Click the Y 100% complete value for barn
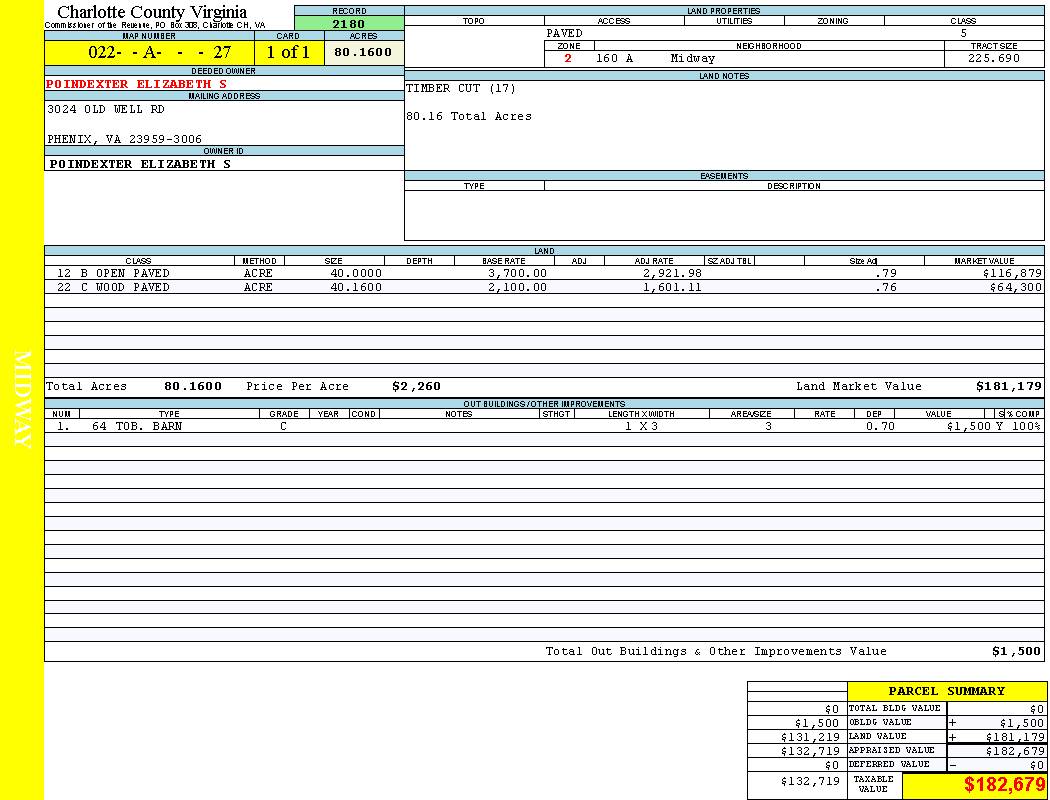Screen dimensions: 1050x800 point(1018,426)
